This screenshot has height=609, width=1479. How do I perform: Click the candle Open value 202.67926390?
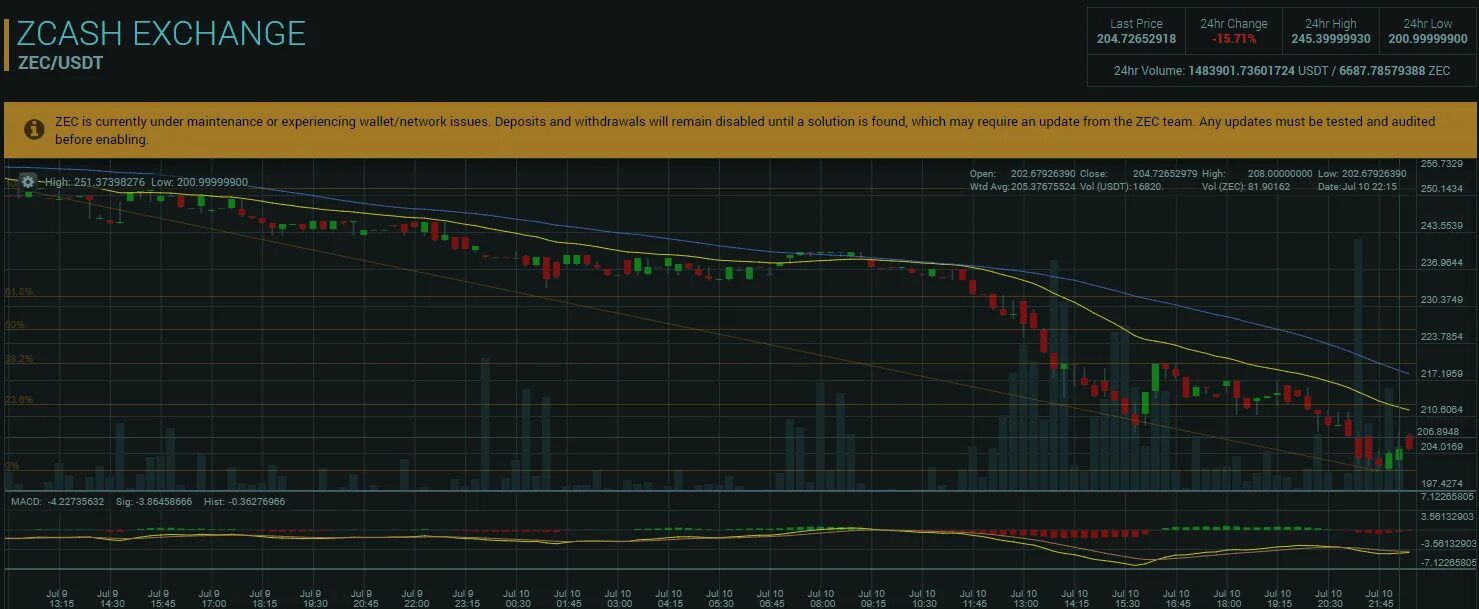point(1043,174)
